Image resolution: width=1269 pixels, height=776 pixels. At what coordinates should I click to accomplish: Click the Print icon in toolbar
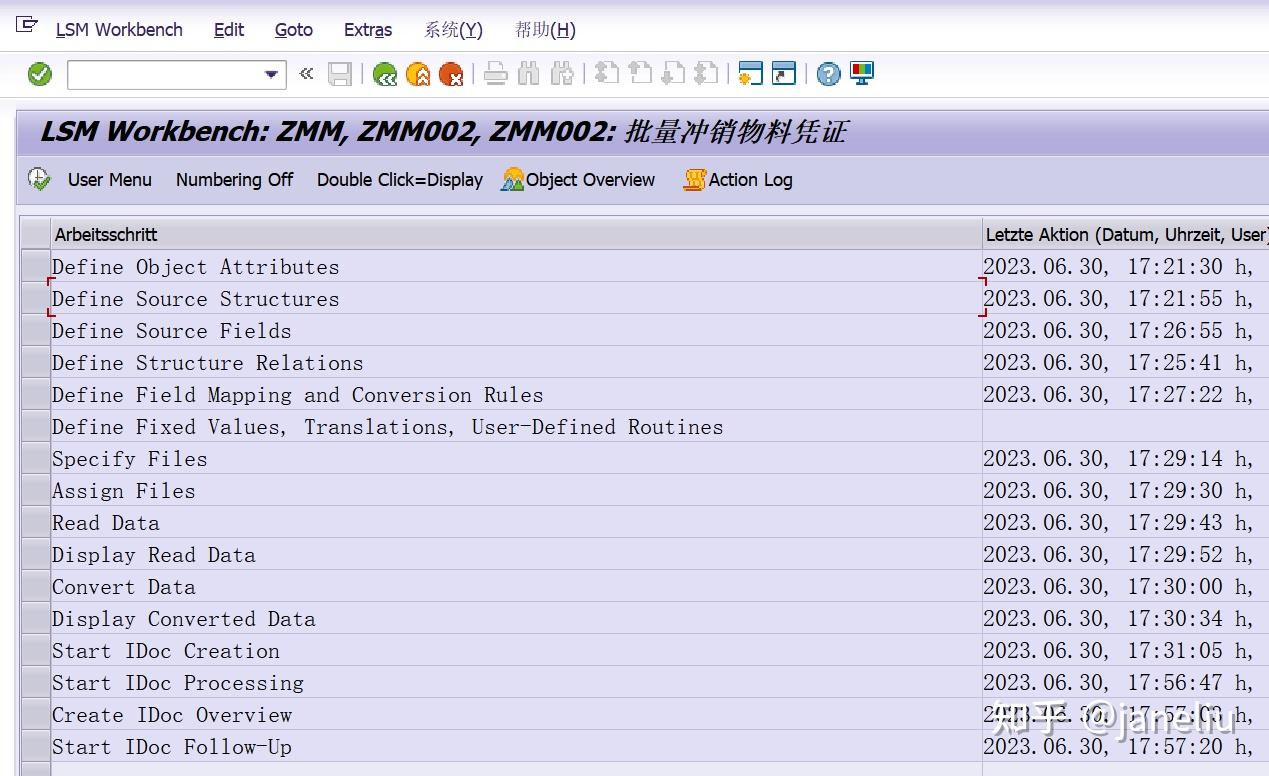496,74
